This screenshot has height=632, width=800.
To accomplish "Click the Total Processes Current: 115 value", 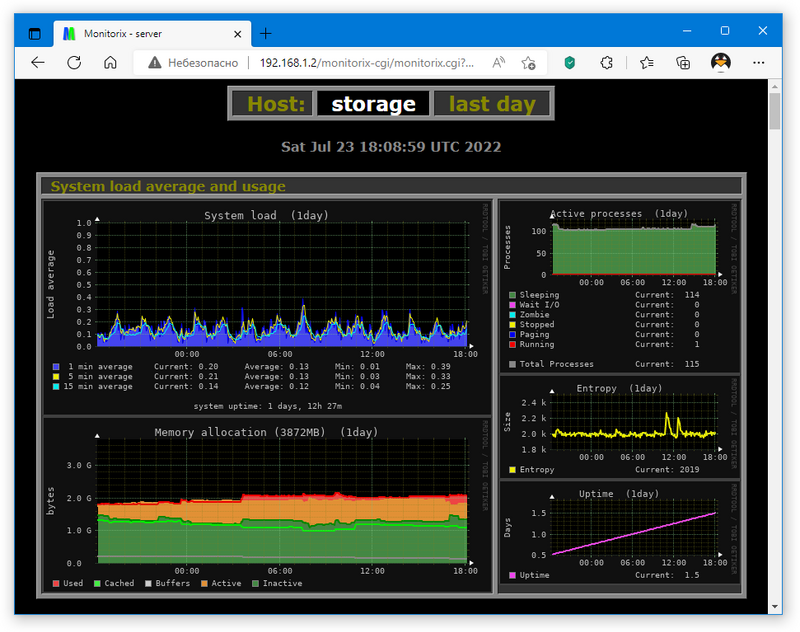I will [667, 364].
